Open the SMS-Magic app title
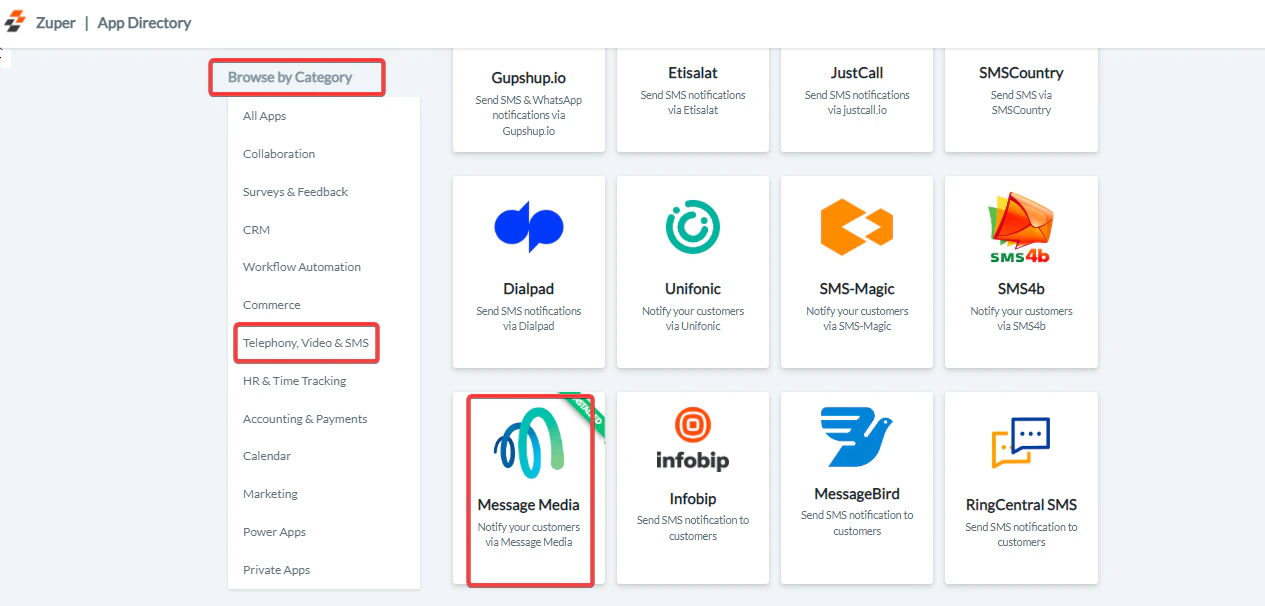The image size is (1265, 606). (857, 289)
